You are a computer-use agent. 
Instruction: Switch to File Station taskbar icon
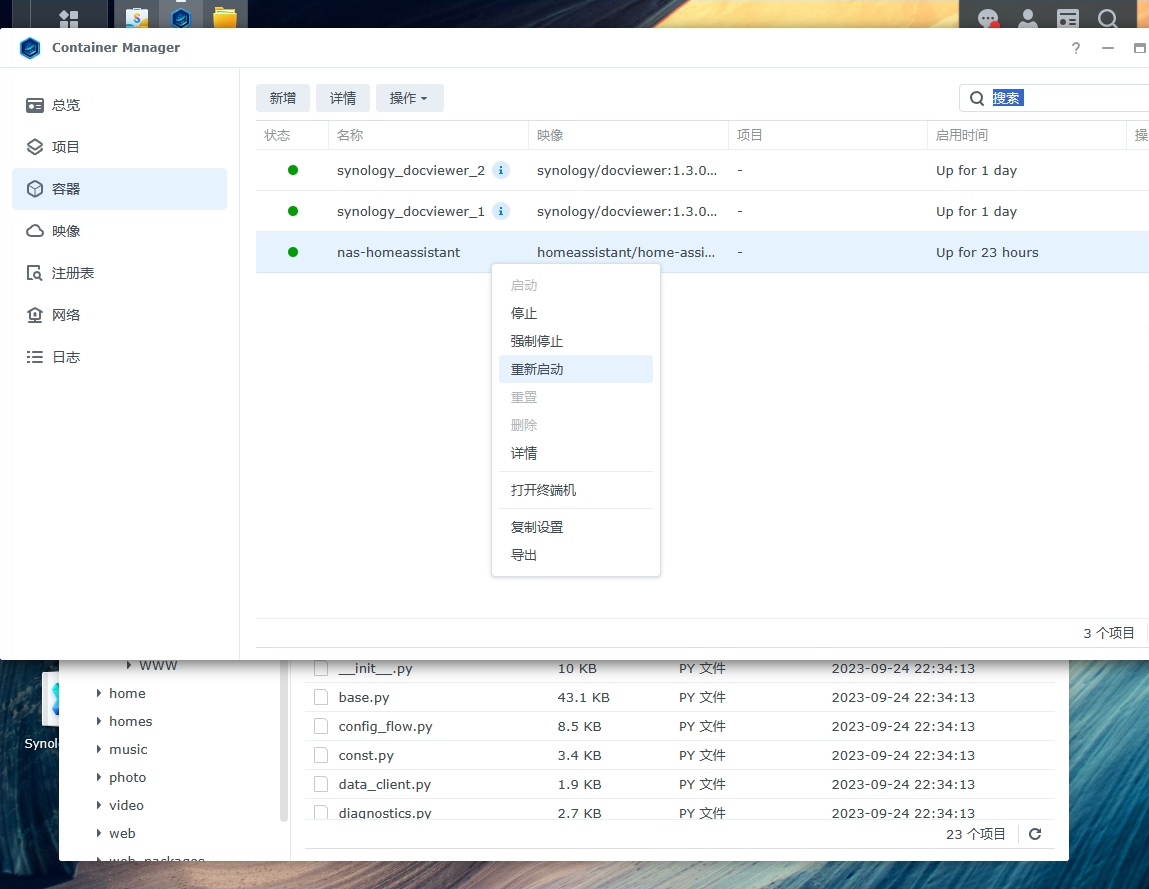tap(225, 16)
